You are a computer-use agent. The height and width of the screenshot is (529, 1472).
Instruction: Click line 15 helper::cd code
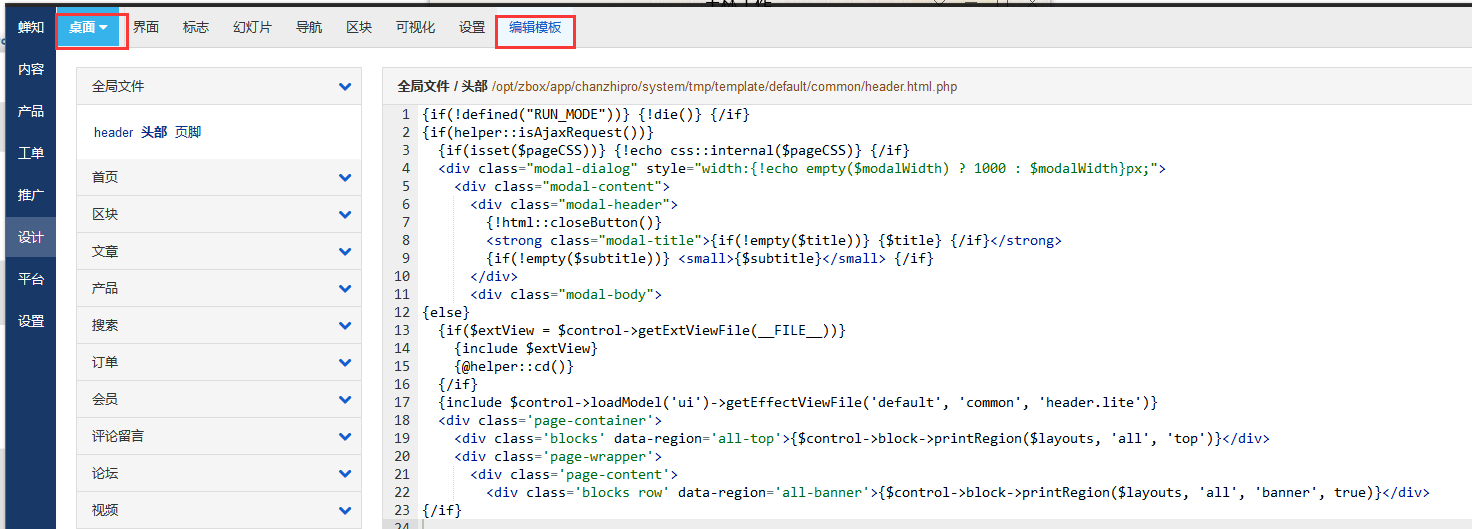[x=514, y=366]
